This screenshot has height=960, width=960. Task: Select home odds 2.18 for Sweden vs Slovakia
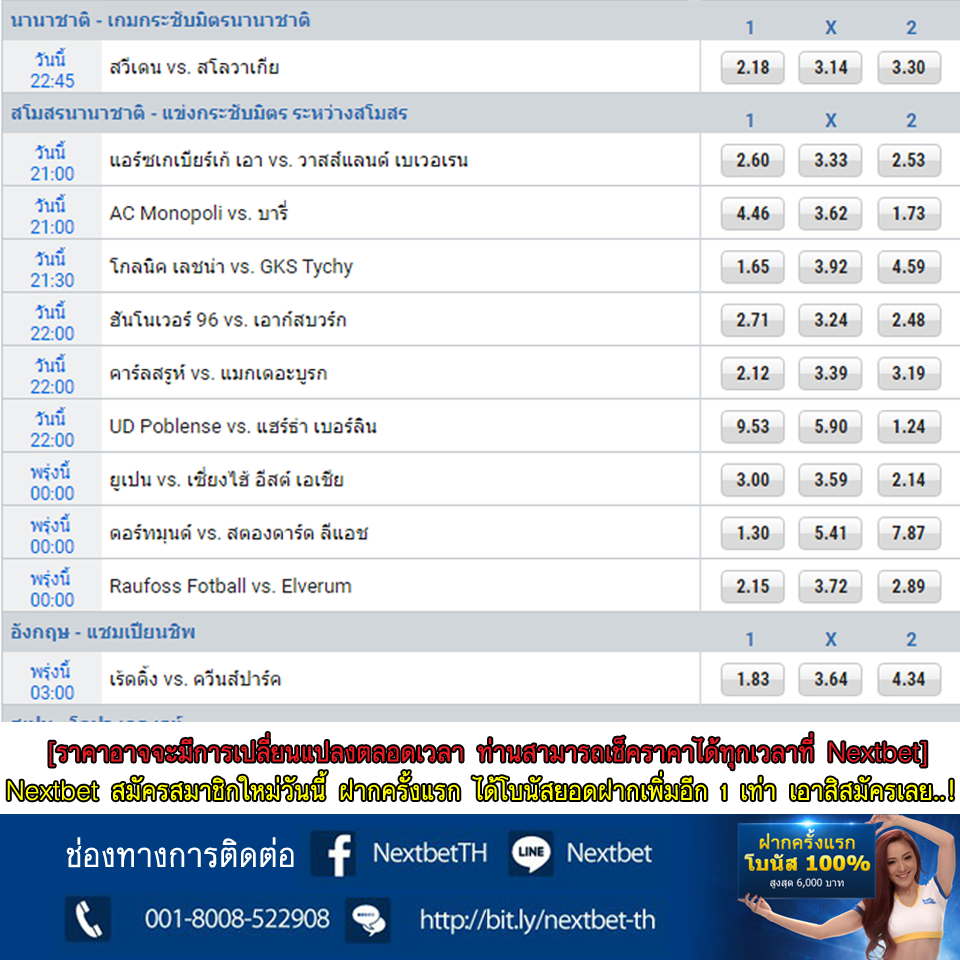pos(752,68)
